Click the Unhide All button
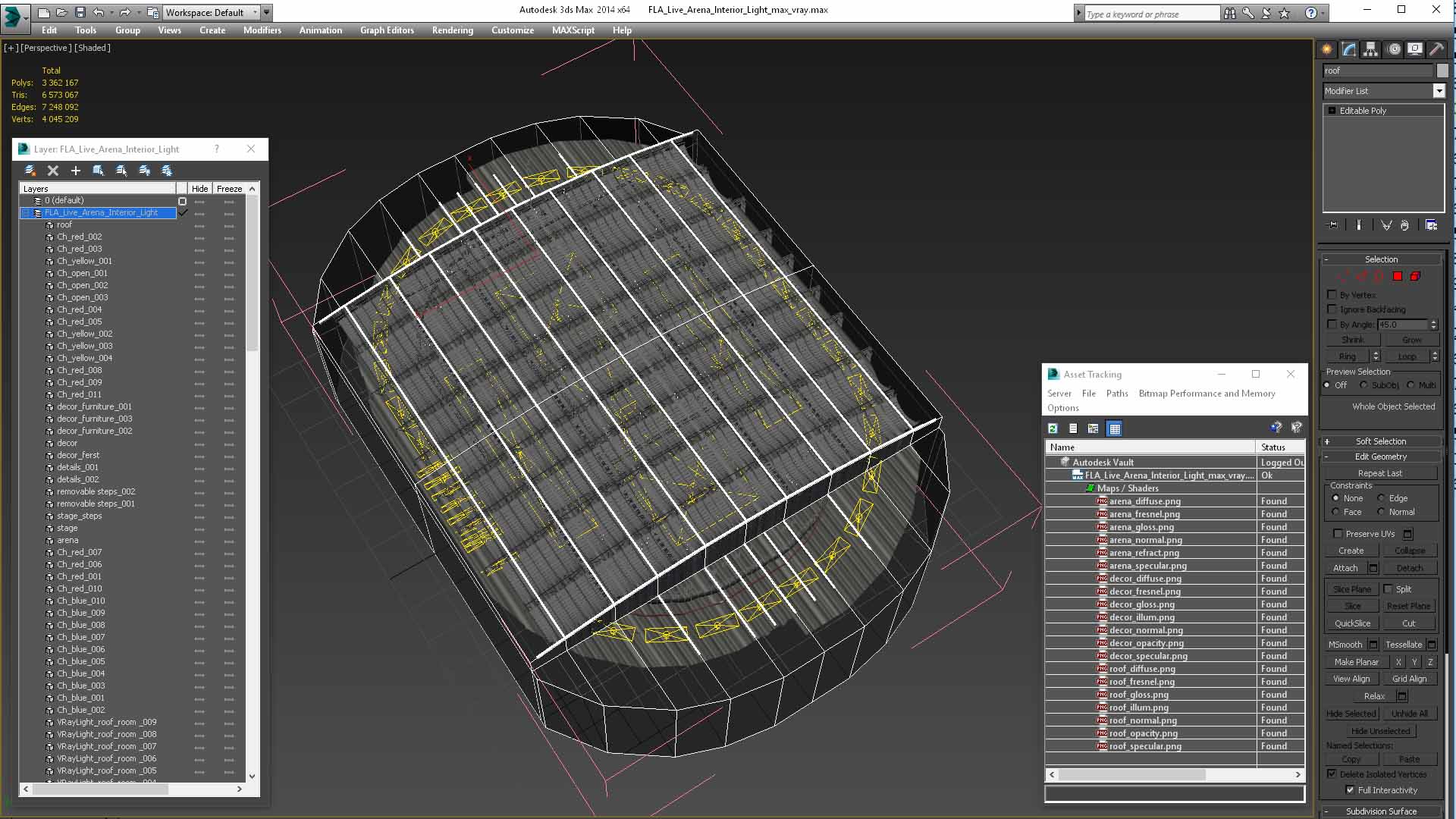The width and height of the screenshot is (1456, 819). 1409,714
